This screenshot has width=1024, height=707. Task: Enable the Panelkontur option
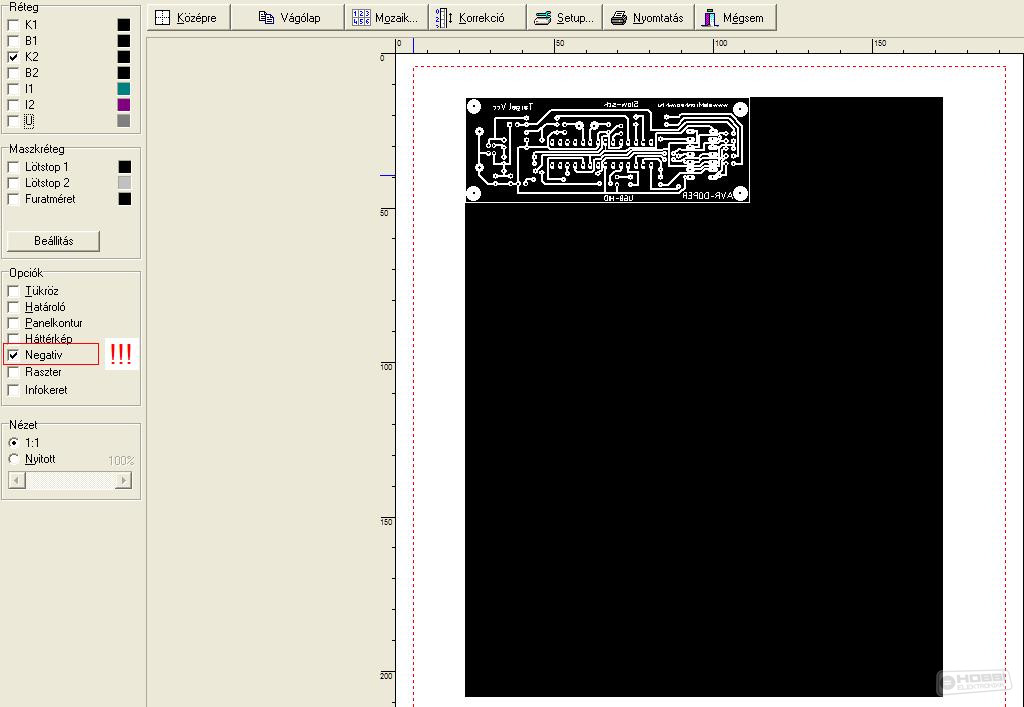pos(13,323)
